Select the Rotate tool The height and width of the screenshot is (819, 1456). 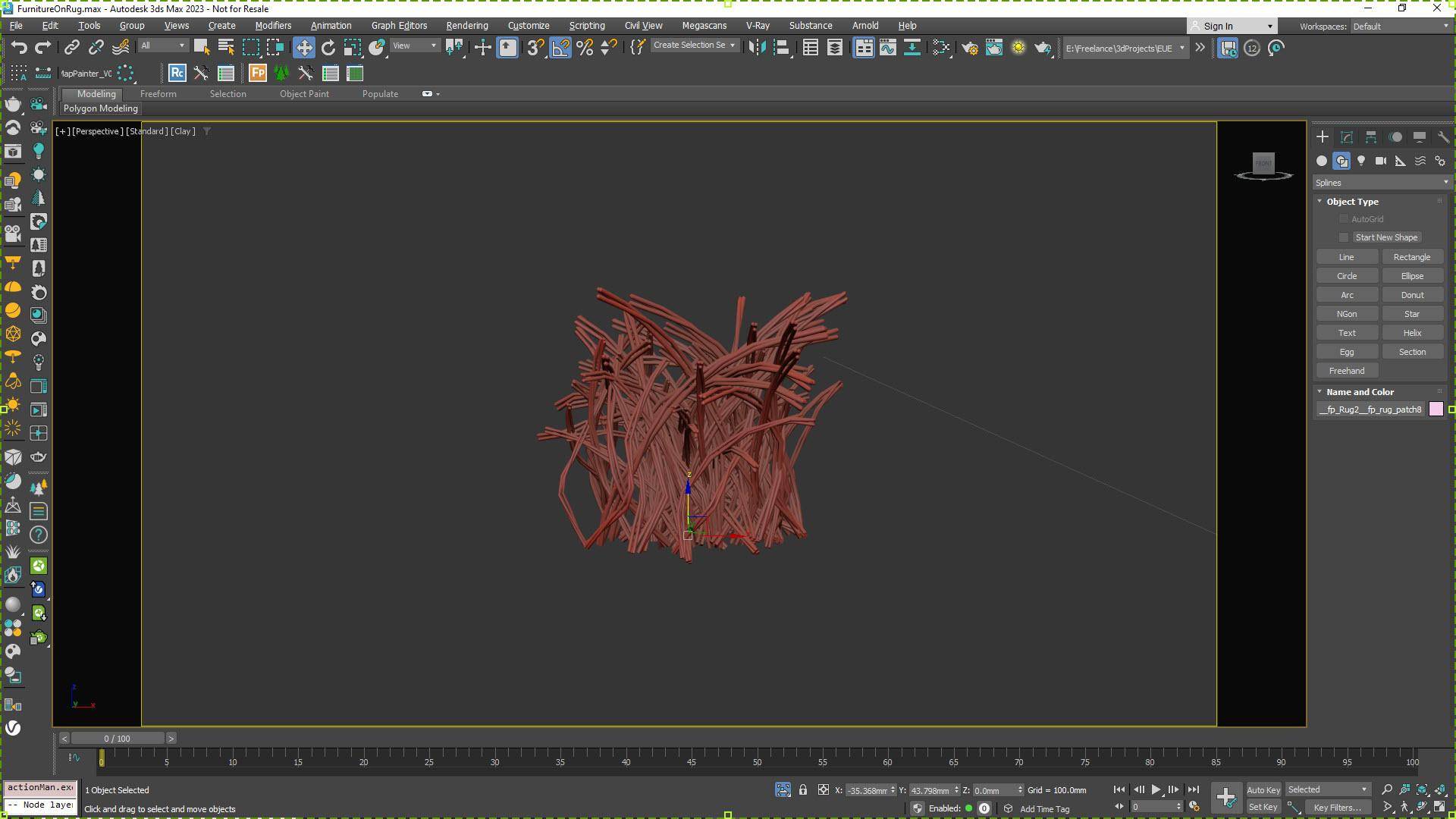[328, 48]
